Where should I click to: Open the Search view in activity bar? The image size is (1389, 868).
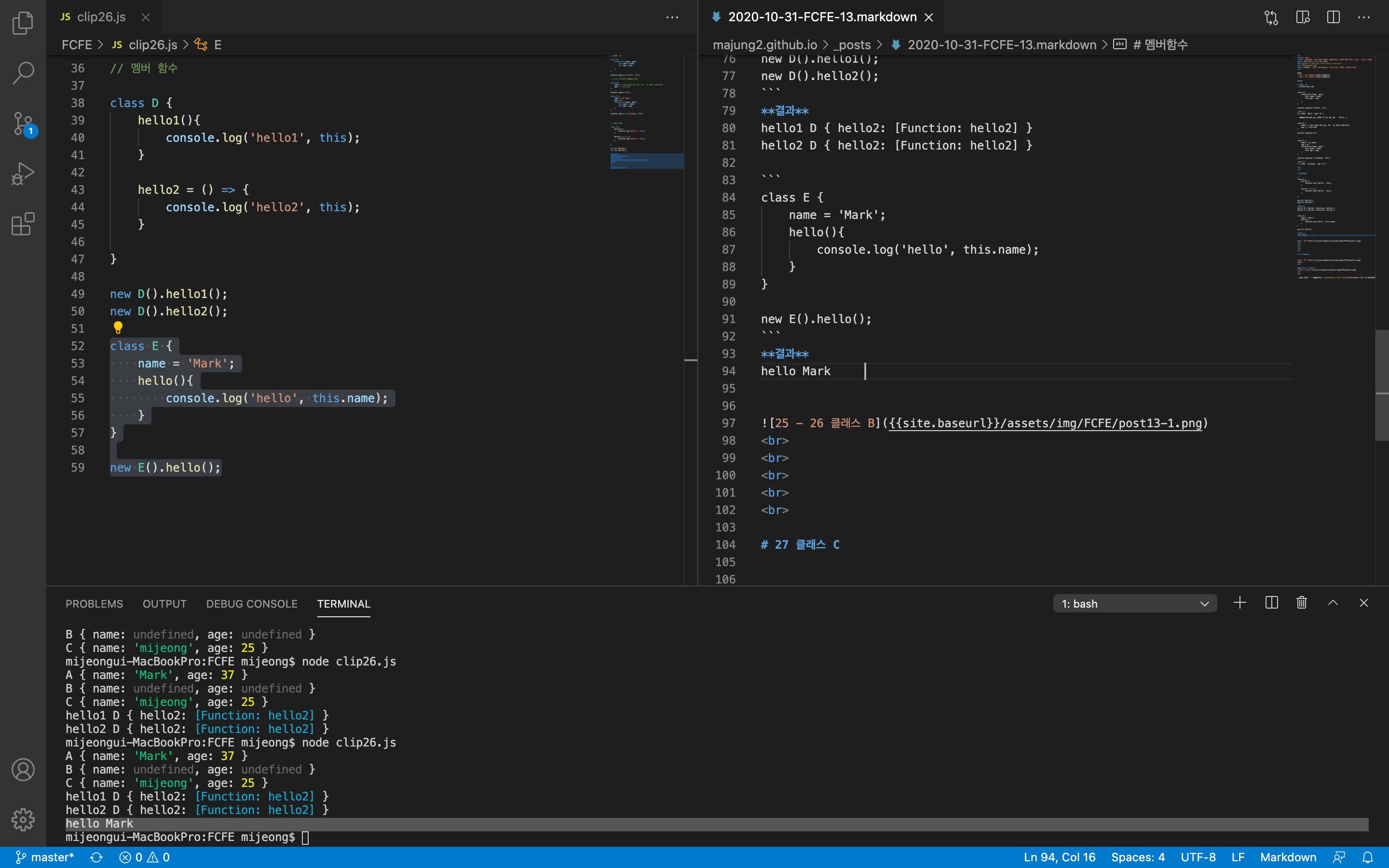click(23, 73)
